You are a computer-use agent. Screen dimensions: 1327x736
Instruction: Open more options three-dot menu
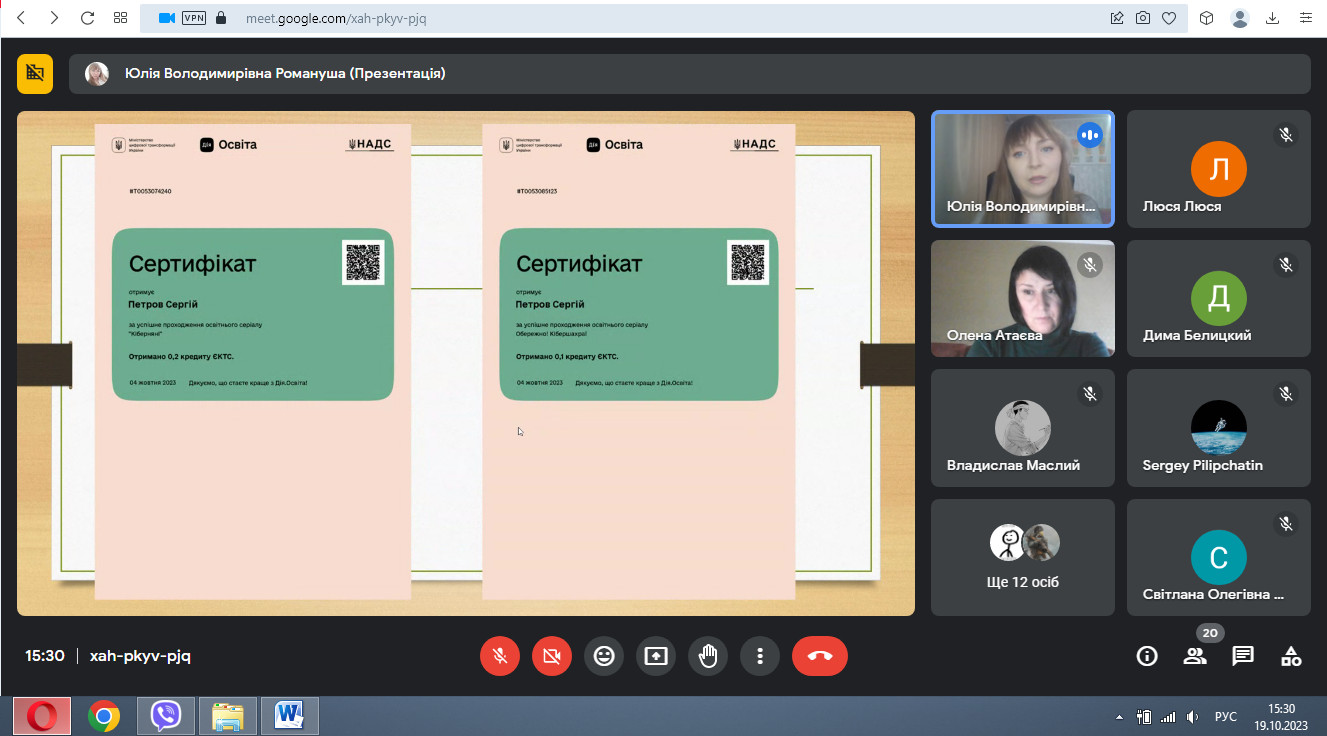coord(760,656)
